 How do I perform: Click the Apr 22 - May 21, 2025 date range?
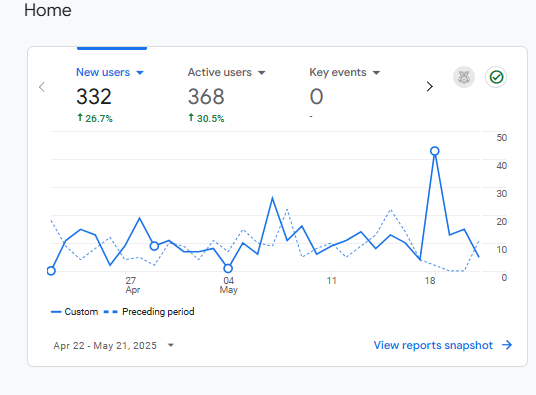tap(105, 345)
